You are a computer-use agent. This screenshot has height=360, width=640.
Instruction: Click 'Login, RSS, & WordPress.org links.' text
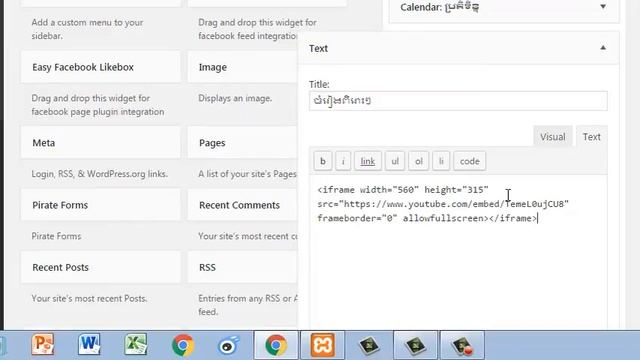100,174
